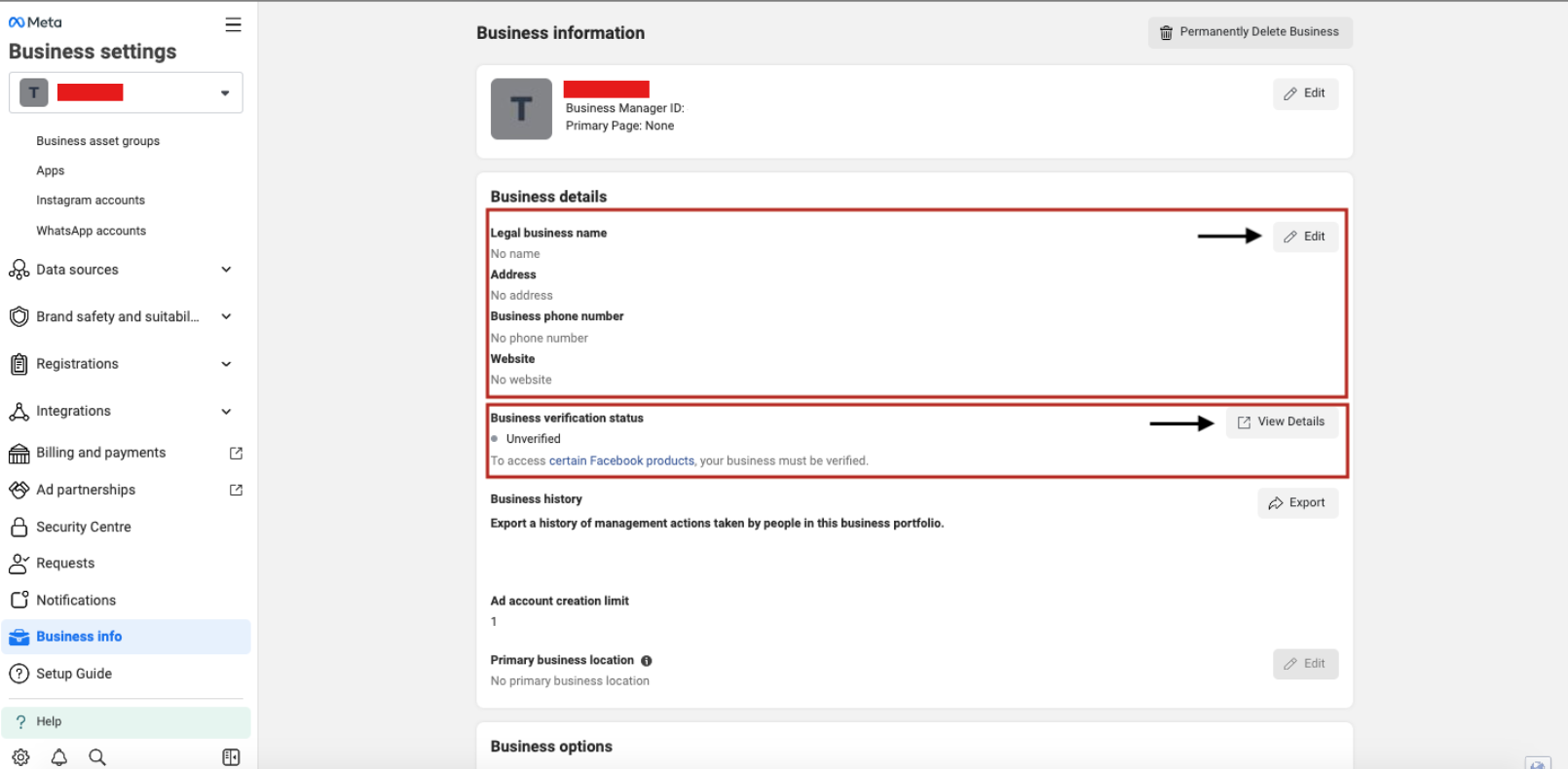Click the notifications bell icon

coord(59,757)
